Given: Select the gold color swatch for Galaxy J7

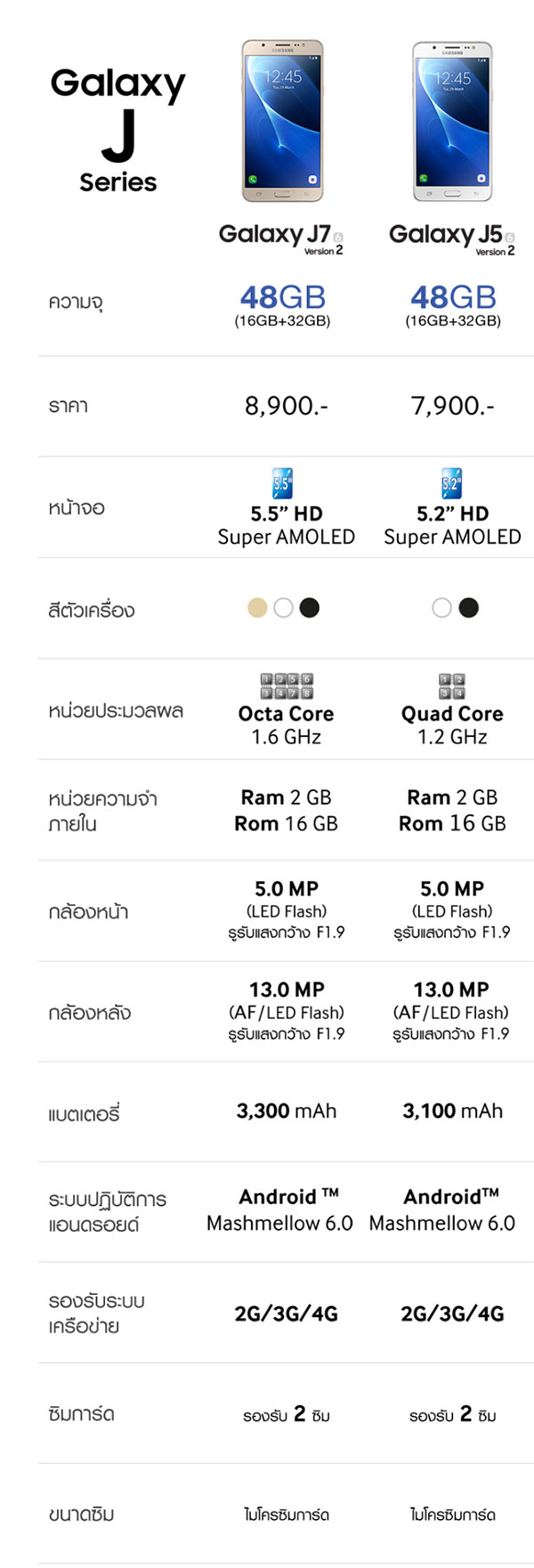Looking at the screenshot, I should click(x=257, y=608).
